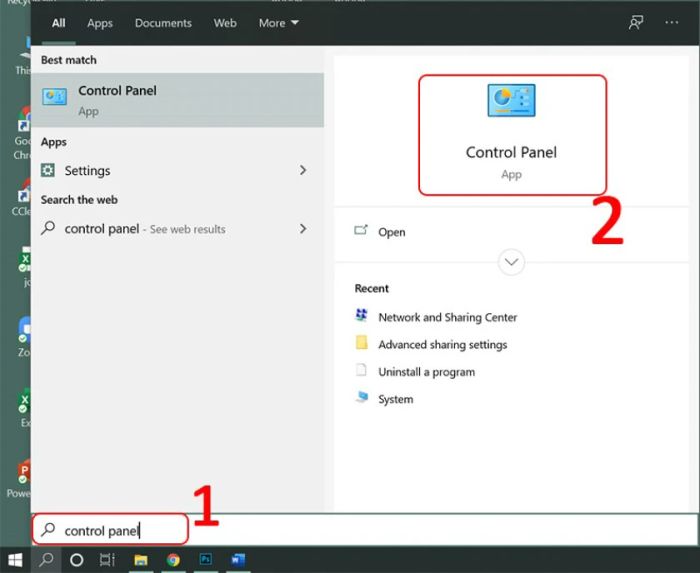Select Settings app result
Viewport: 700px width, 573px height.
point(177,170)
